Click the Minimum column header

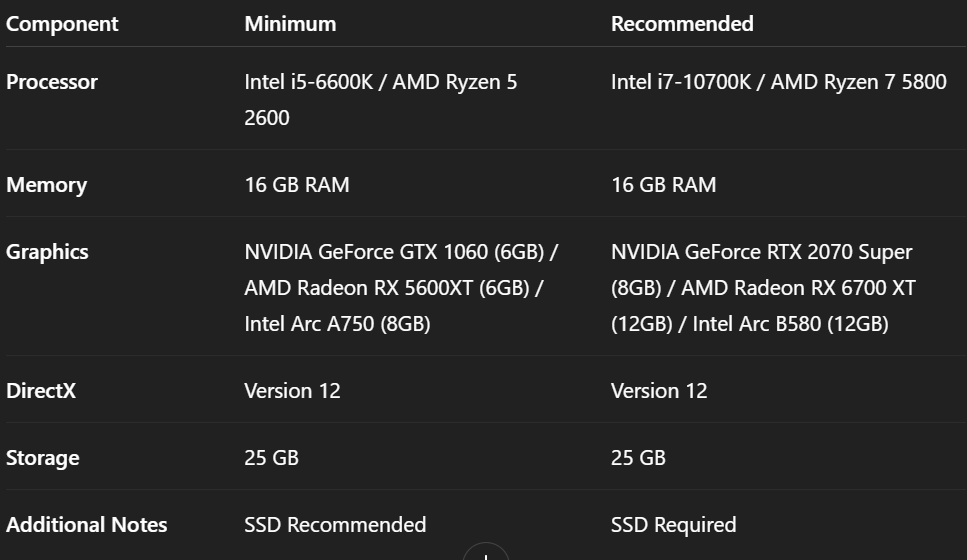click(x=290, y=23)
